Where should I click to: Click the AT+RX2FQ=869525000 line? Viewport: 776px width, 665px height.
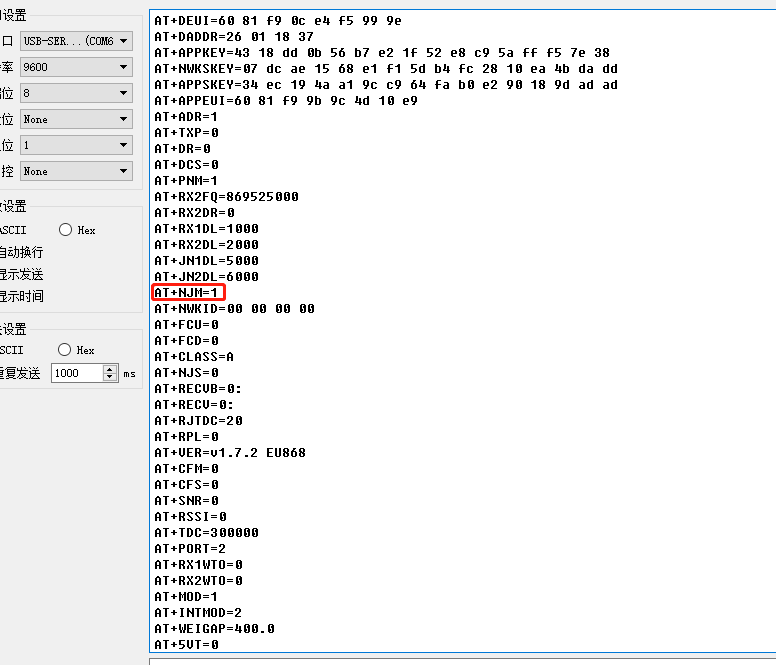[226, 196]
